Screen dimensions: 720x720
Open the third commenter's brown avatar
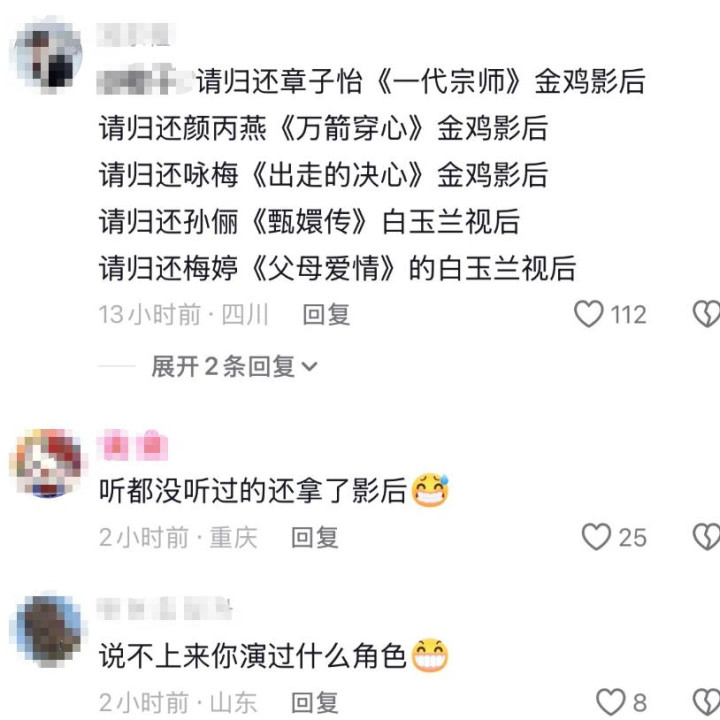pyautogui.click(x=49, y=630)
